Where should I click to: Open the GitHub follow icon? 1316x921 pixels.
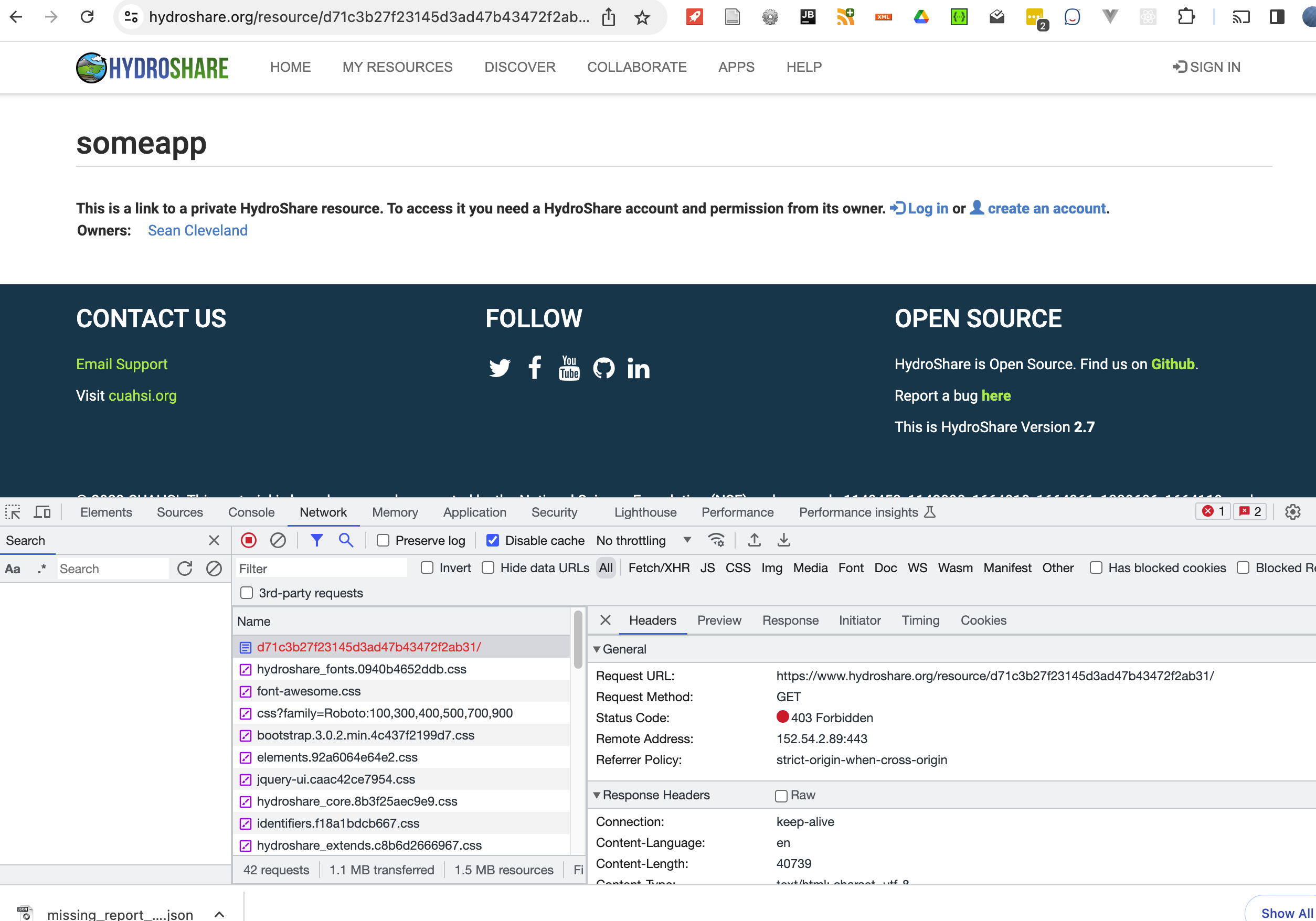tap(603, 368)
